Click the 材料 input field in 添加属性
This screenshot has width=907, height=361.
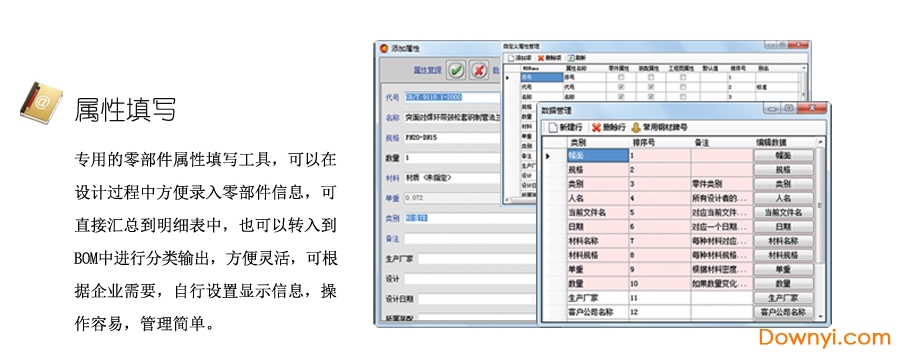(x=452, y=178)
